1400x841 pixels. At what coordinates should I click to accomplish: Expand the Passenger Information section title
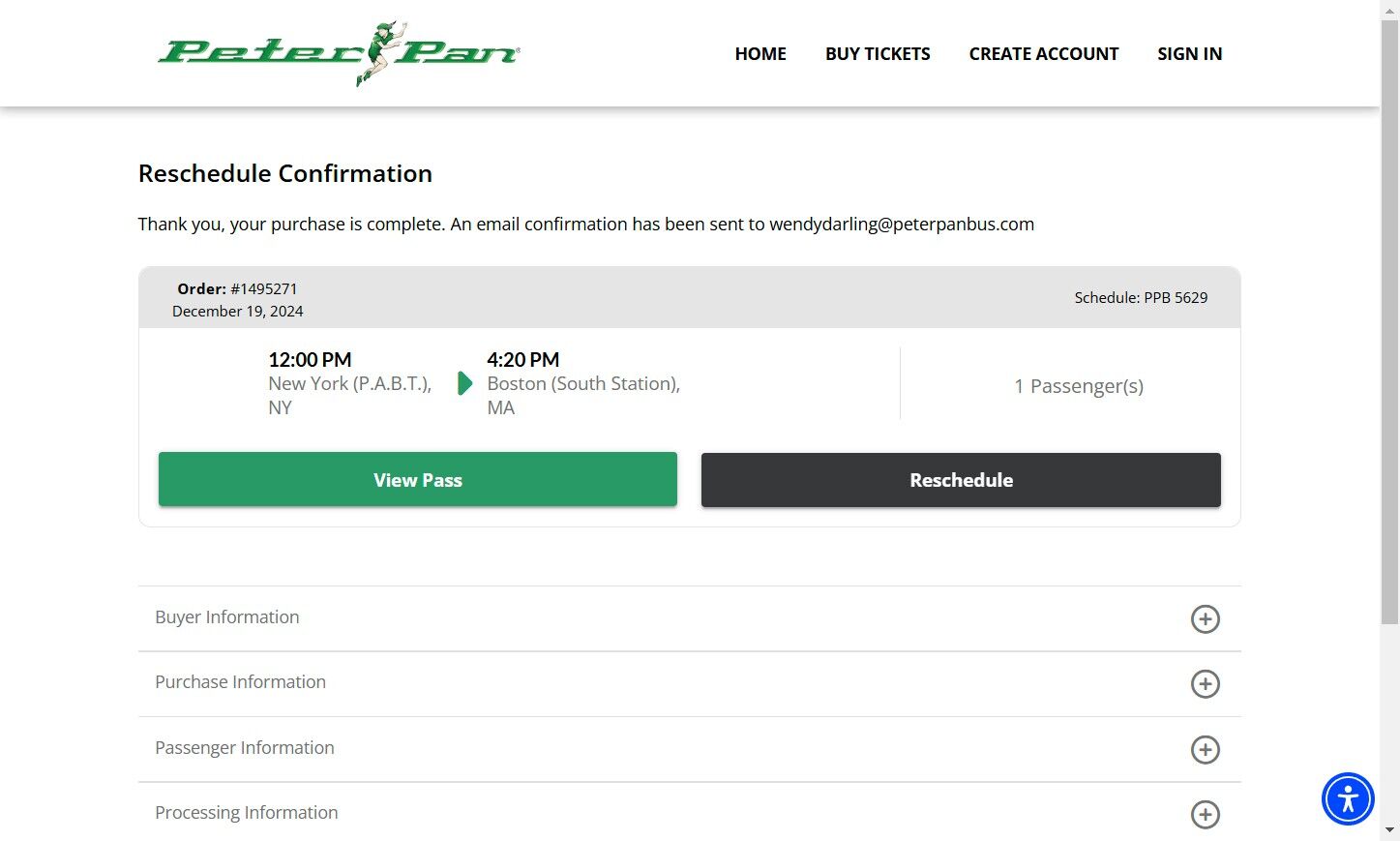245,748
